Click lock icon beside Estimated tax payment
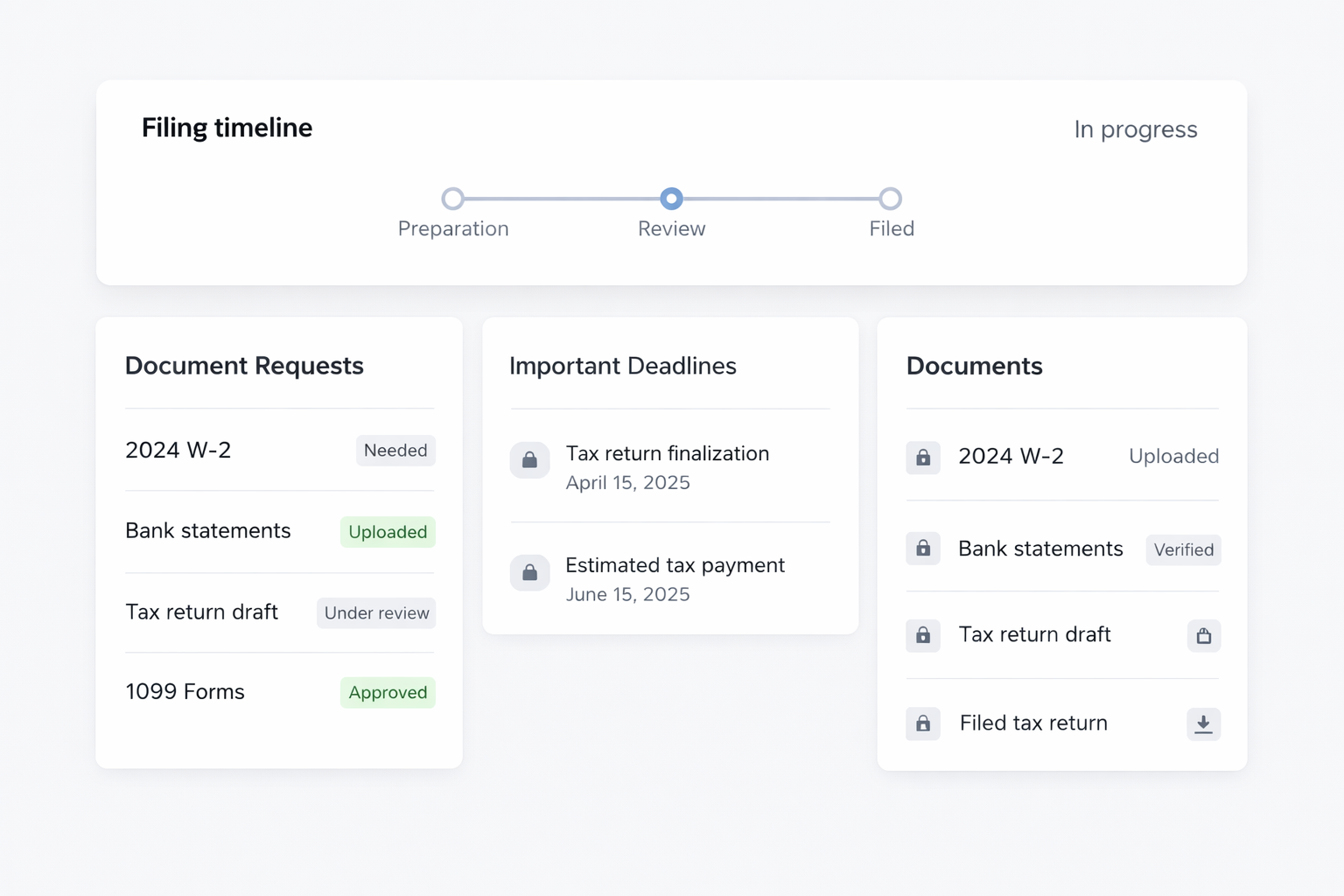 tap(529, 573)
